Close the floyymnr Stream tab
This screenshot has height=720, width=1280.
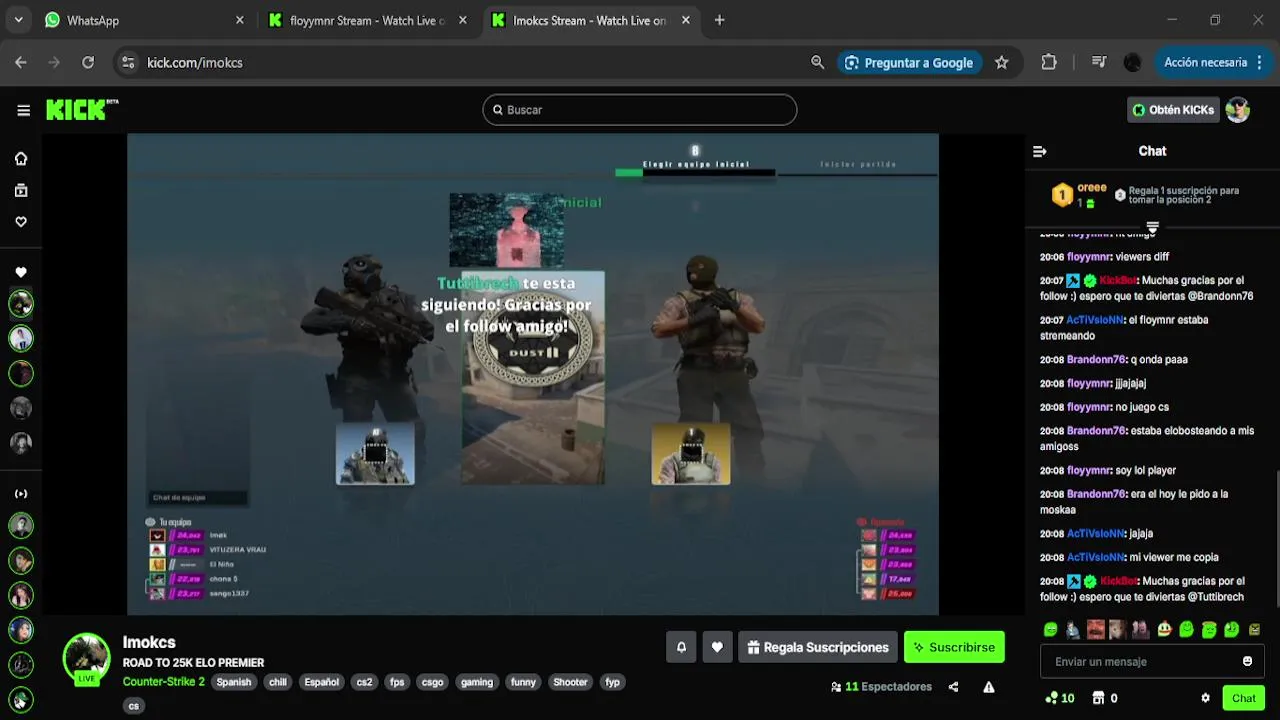(x=463, y=20)
